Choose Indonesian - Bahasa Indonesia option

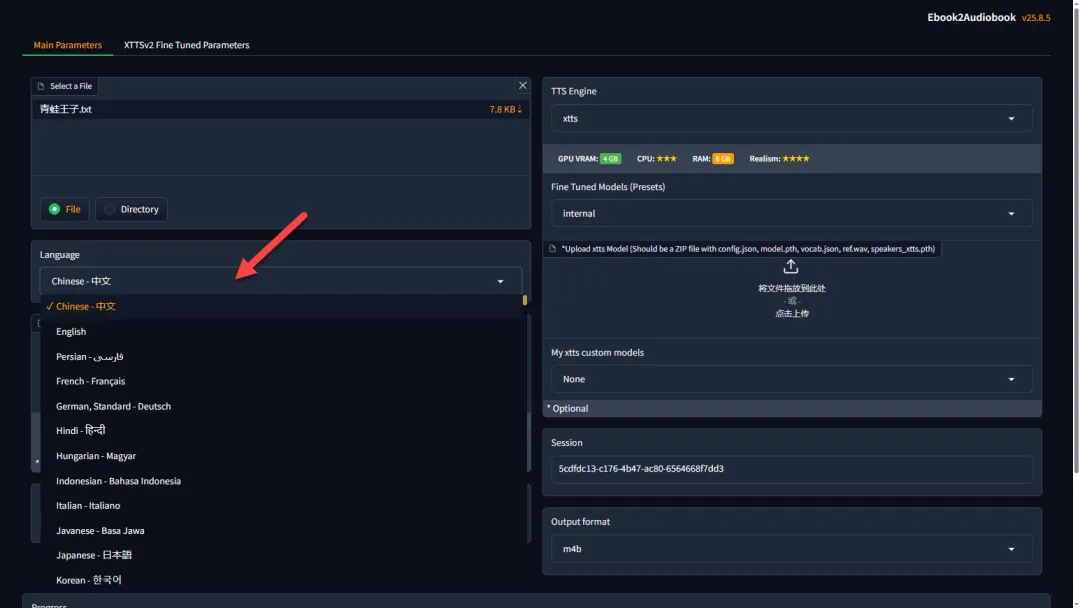(282, 481)
